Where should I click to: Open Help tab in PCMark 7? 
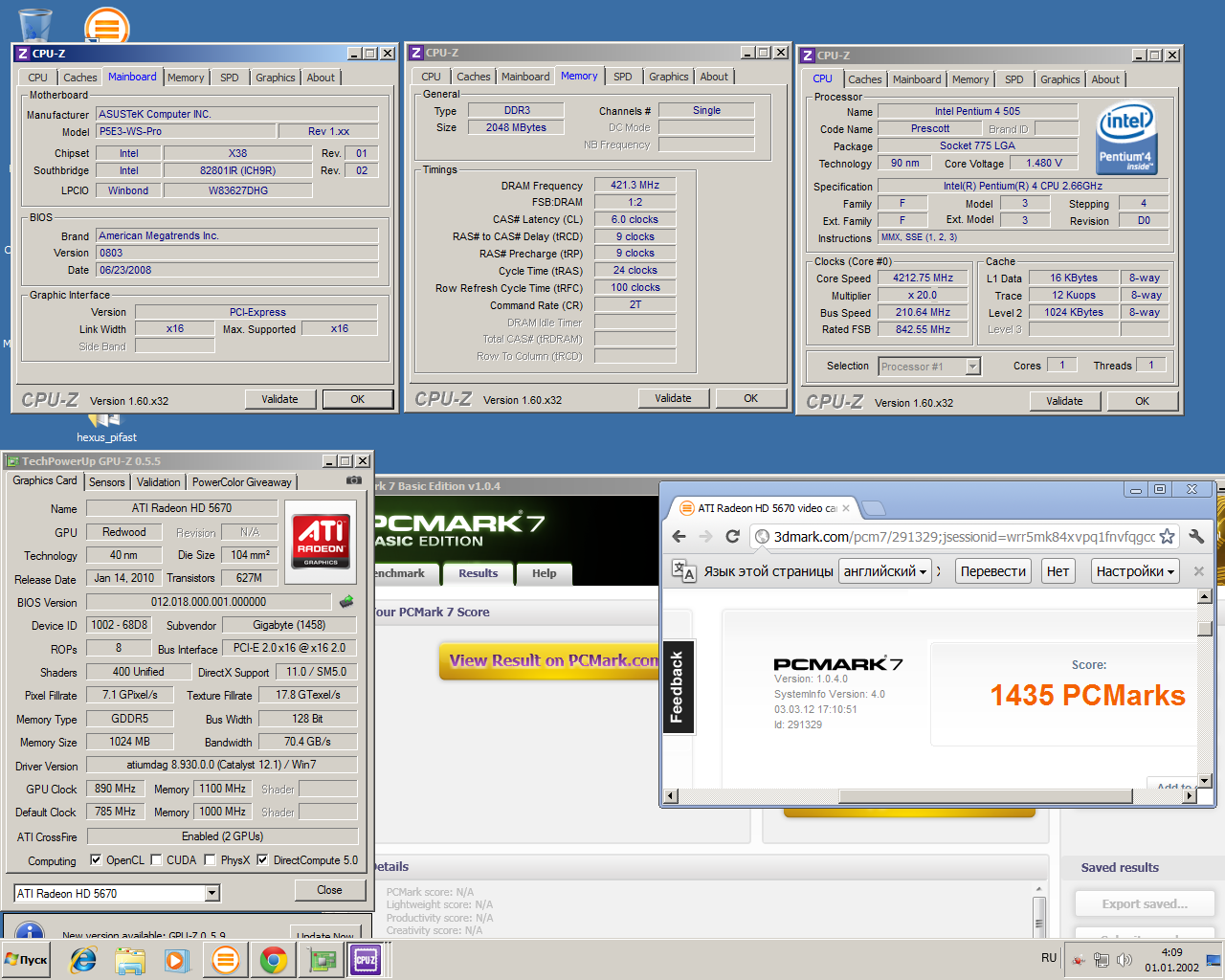tap(544, 573)
